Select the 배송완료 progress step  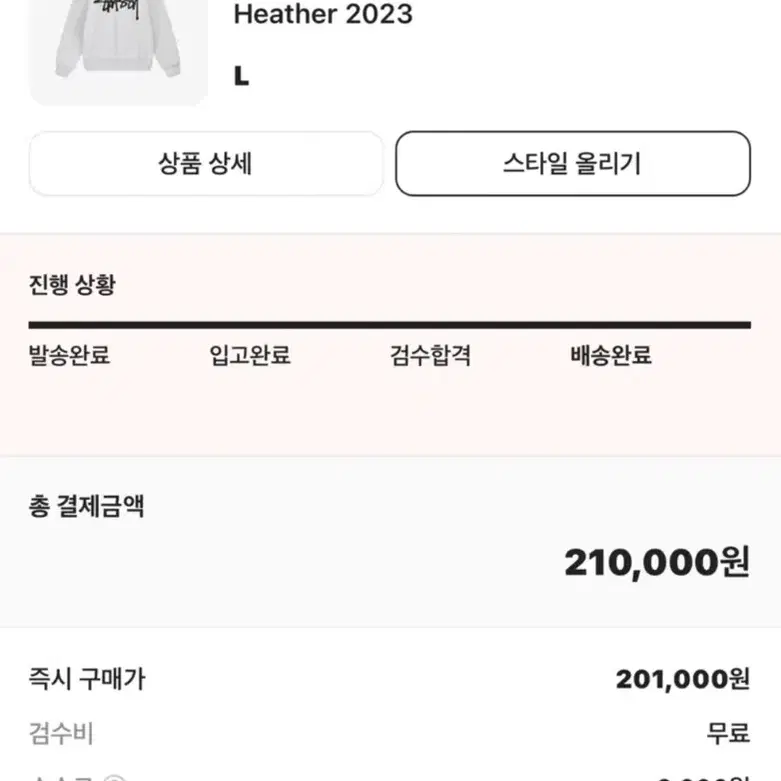(x=611, y=356)
